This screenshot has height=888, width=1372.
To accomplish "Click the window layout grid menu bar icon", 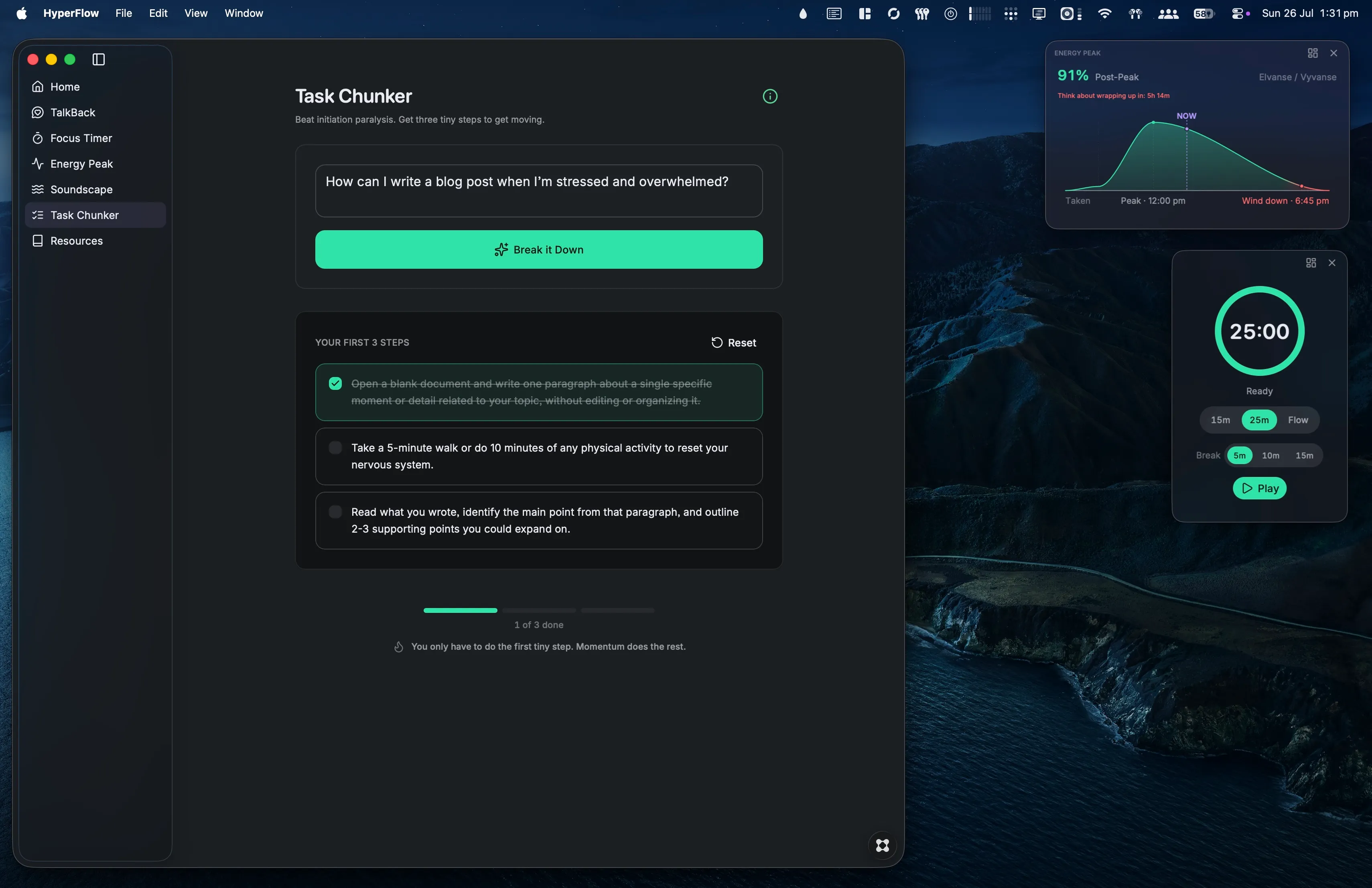I will coord(864,14).
